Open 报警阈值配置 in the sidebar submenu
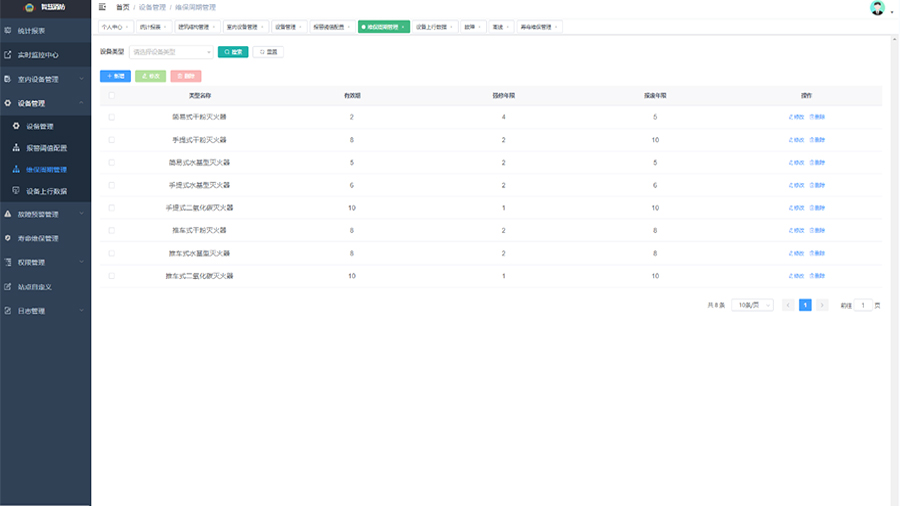Screen dimensions: 900x506 pyautogui.click(x=46, y=148)
